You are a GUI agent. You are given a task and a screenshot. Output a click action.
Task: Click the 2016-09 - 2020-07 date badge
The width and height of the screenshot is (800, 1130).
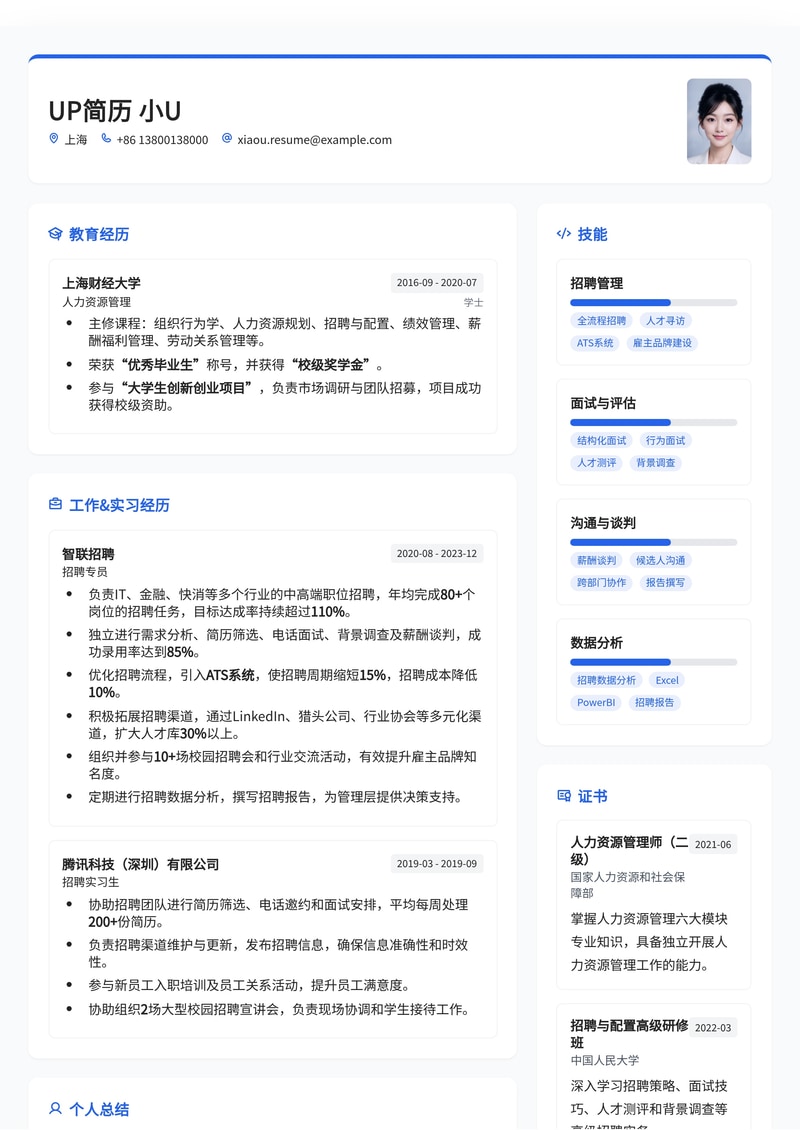click(x=436, y=282)
